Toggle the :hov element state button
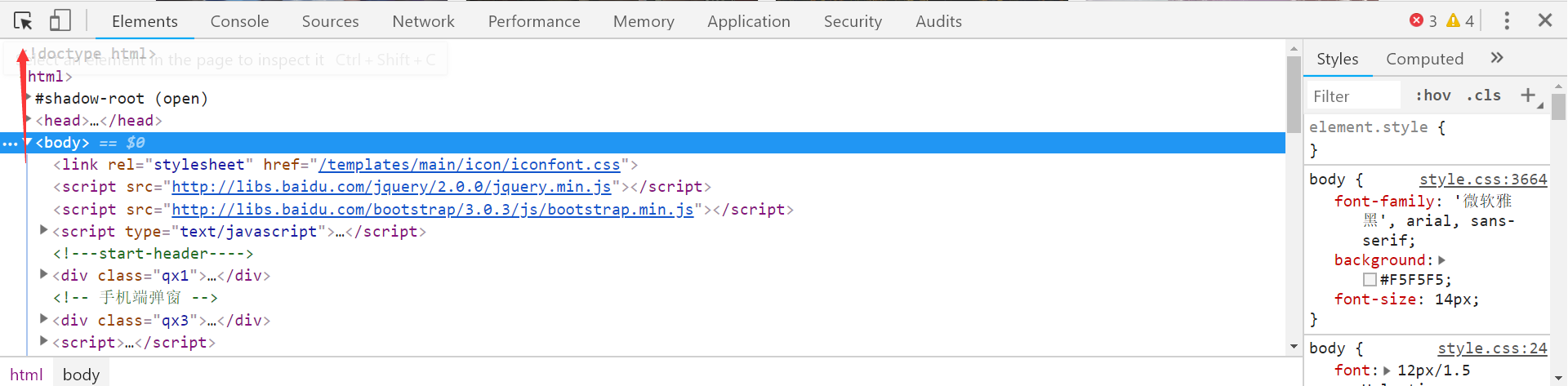Image resolution: width=1568 pixels, height=386 pixels. click(x=1433, y=95)
